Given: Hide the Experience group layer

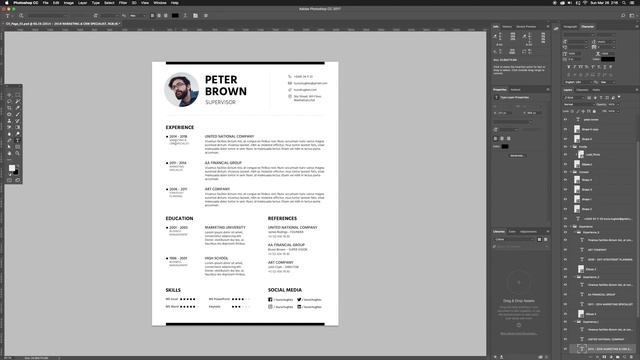Looking at the screenshot, I should [565, 226].
